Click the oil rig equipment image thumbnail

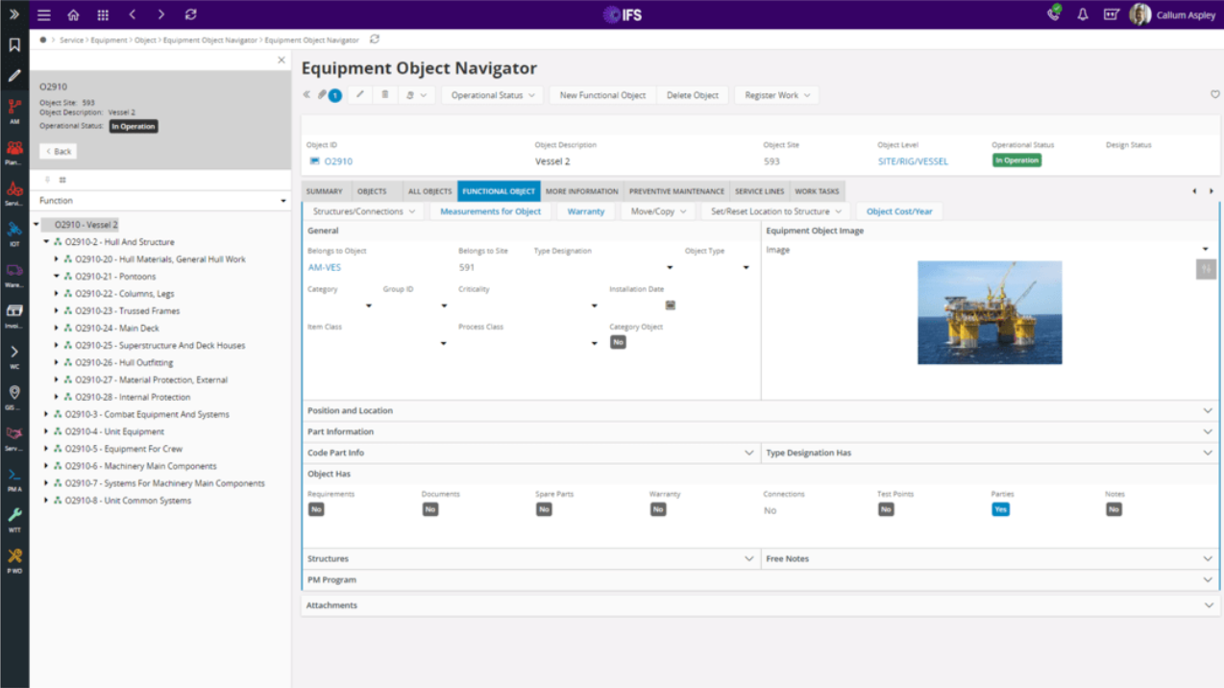[x=990, y=312]
